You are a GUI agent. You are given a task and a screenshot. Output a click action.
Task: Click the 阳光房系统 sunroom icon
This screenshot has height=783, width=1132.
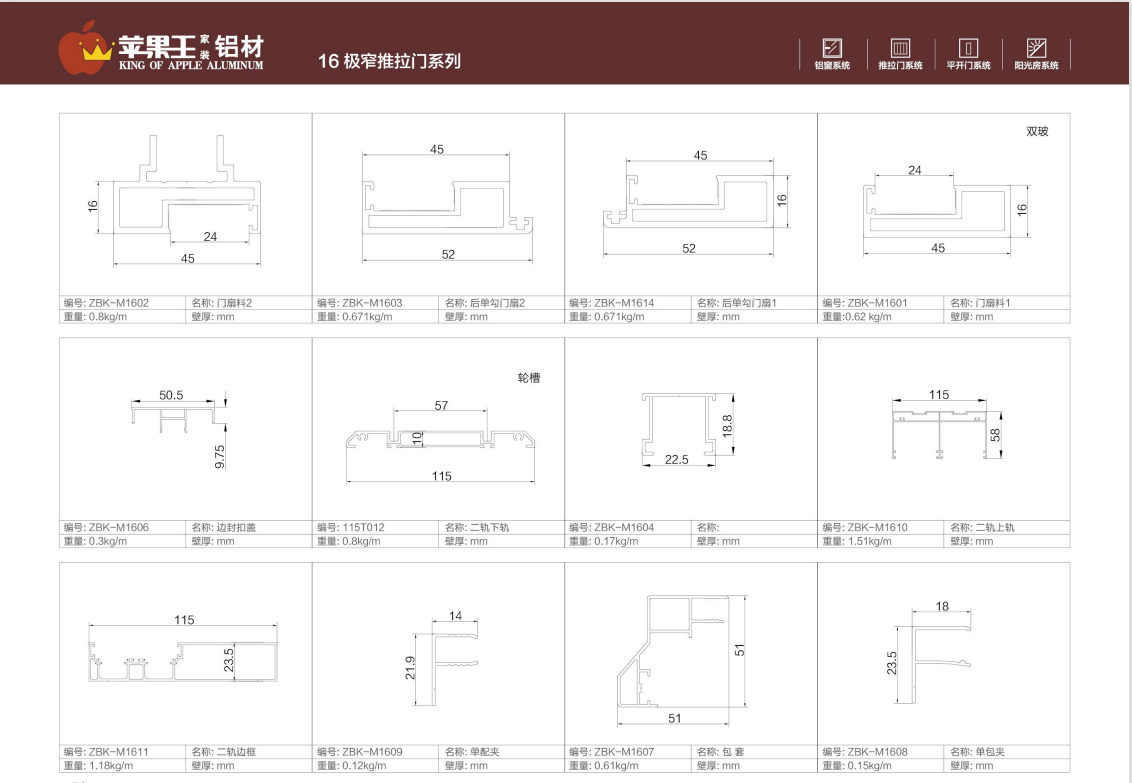pyautogui.click(x=1036, y=48)
